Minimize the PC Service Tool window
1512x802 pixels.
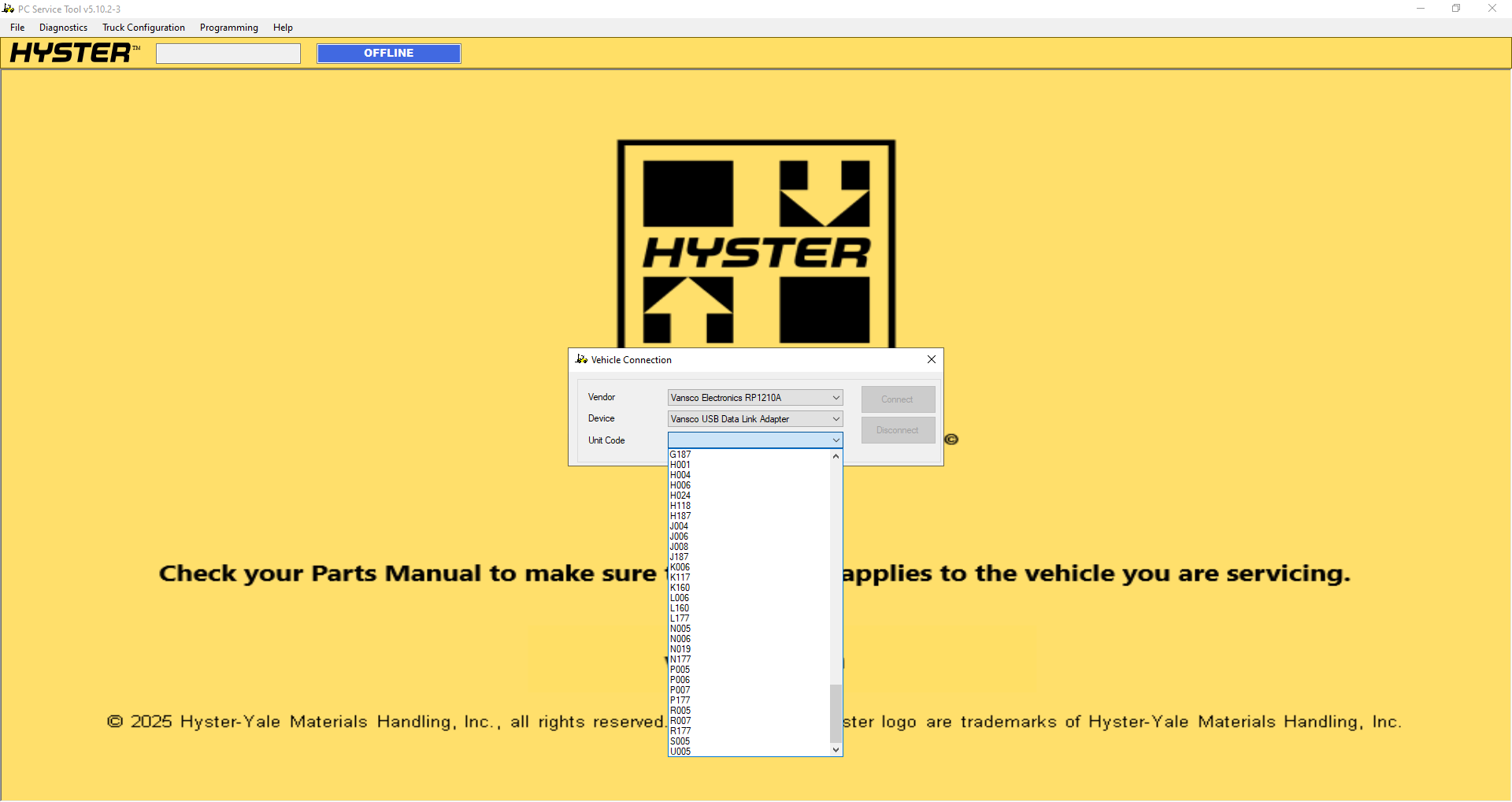pyautogui.click(x=1421, y=9)
